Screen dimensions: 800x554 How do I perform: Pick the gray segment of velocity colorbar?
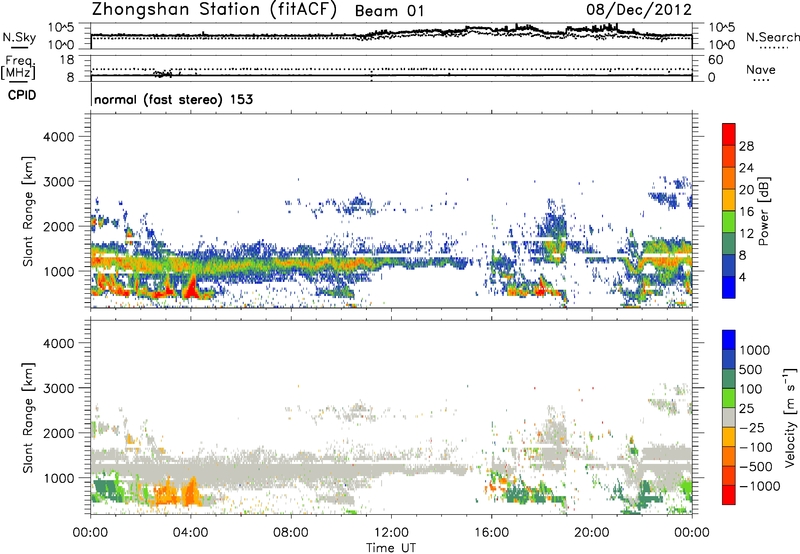pyautogui.click(x=729, y=417)
